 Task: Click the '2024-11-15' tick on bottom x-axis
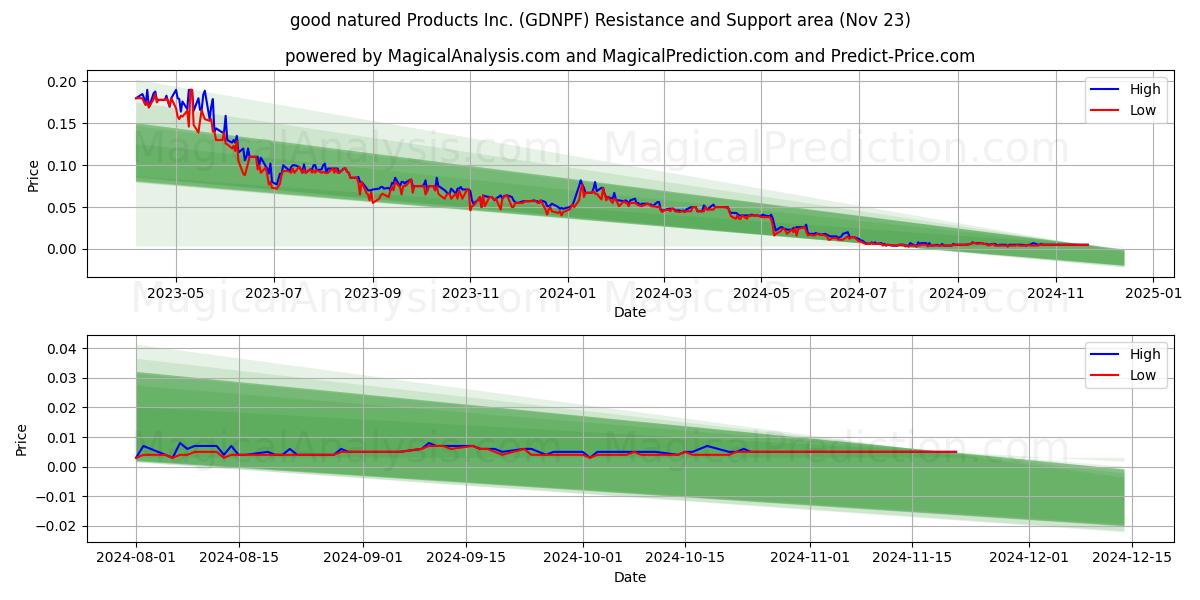click(913, 558)
